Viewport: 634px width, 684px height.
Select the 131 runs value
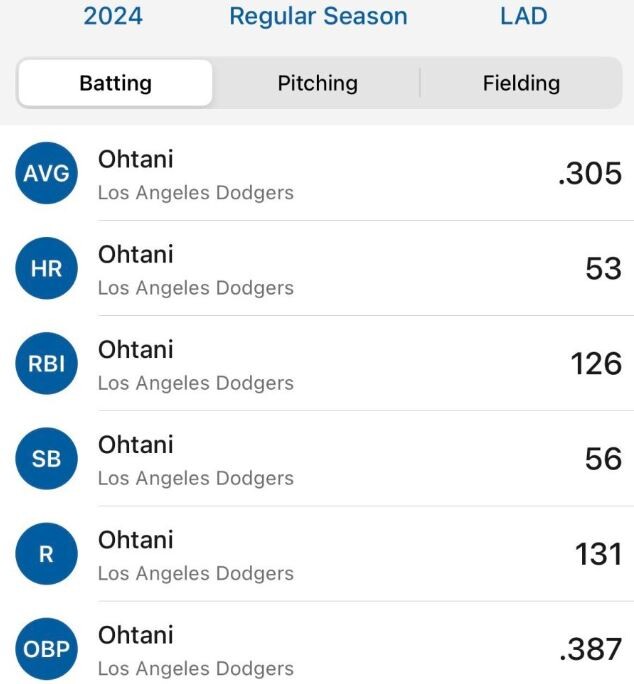pyautogui.click(x=598, y=554)
